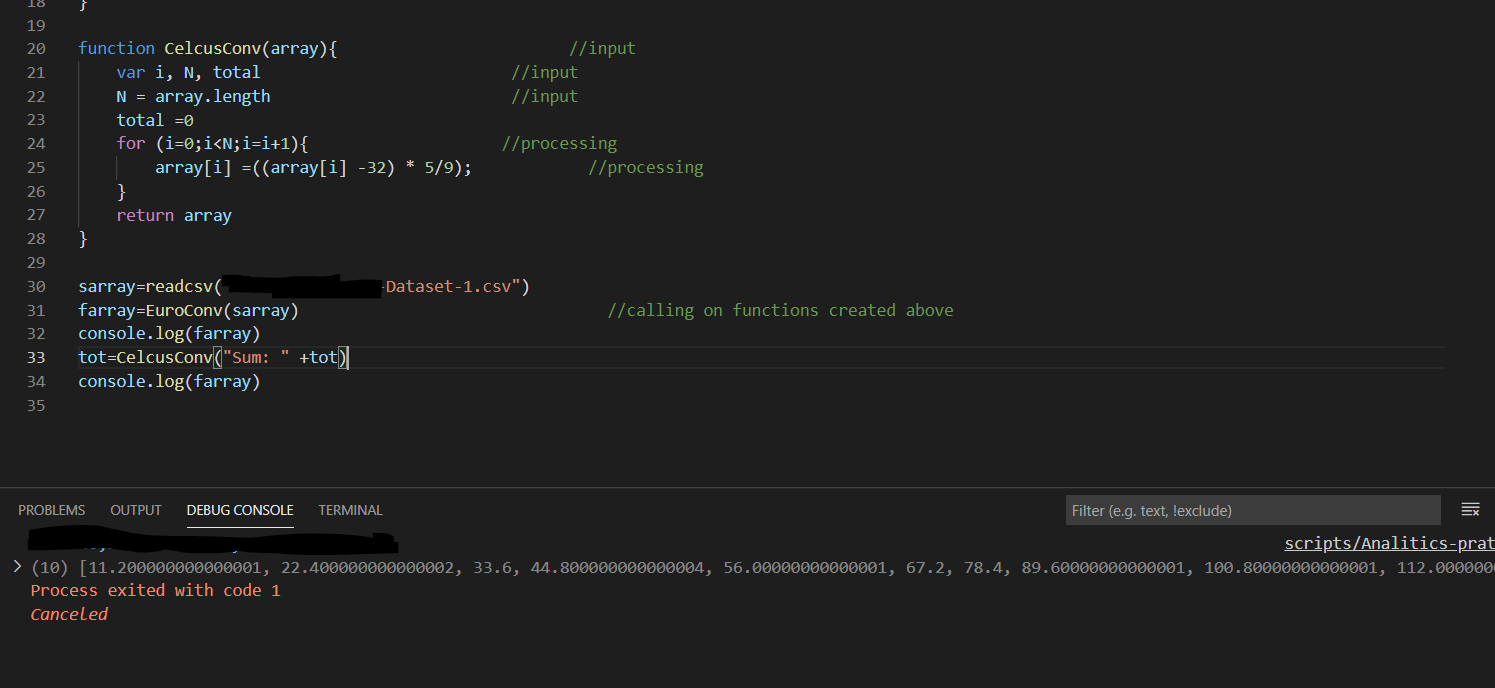Open the PROBLEMS tab
1495x688 pixels.
point(51,510)
